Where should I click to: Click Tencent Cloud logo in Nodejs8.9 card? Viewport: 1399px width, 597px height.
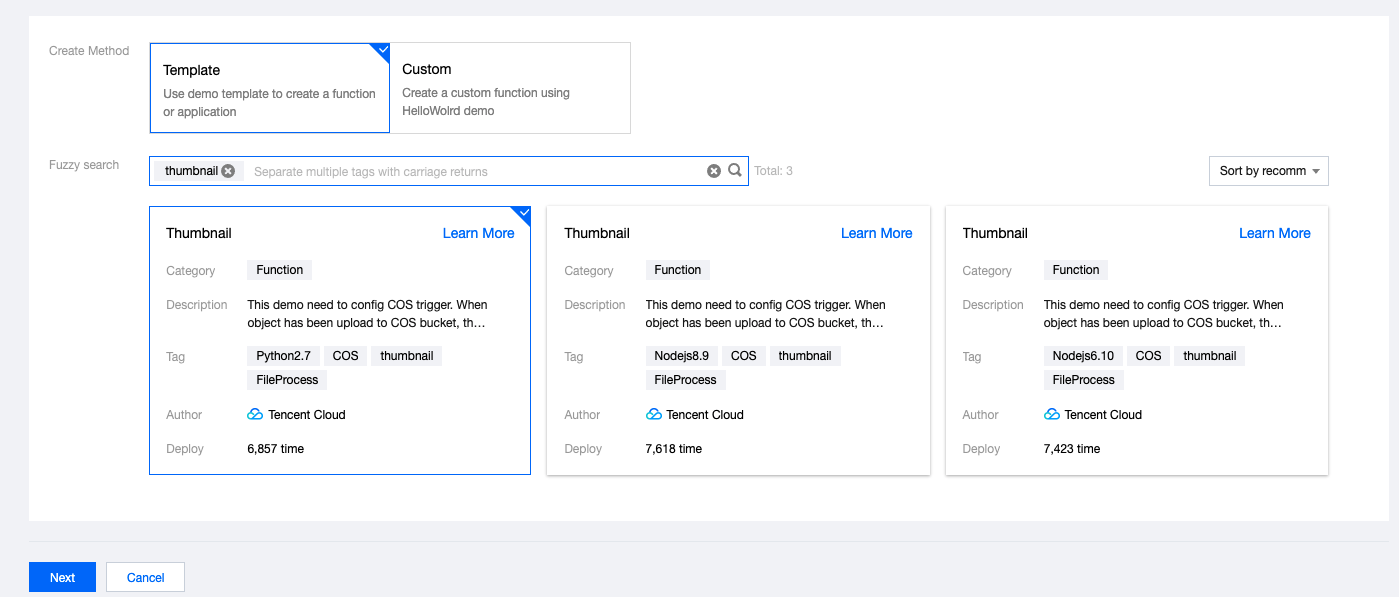click(x=654, y=414)
